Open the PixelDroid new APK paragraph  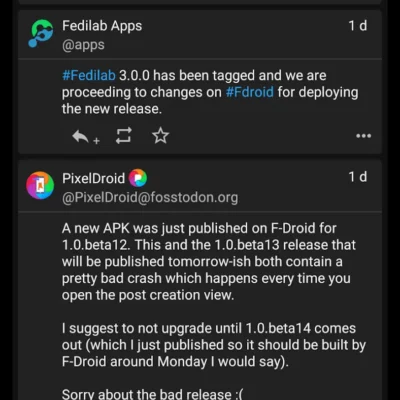click(x=209, y=262)
